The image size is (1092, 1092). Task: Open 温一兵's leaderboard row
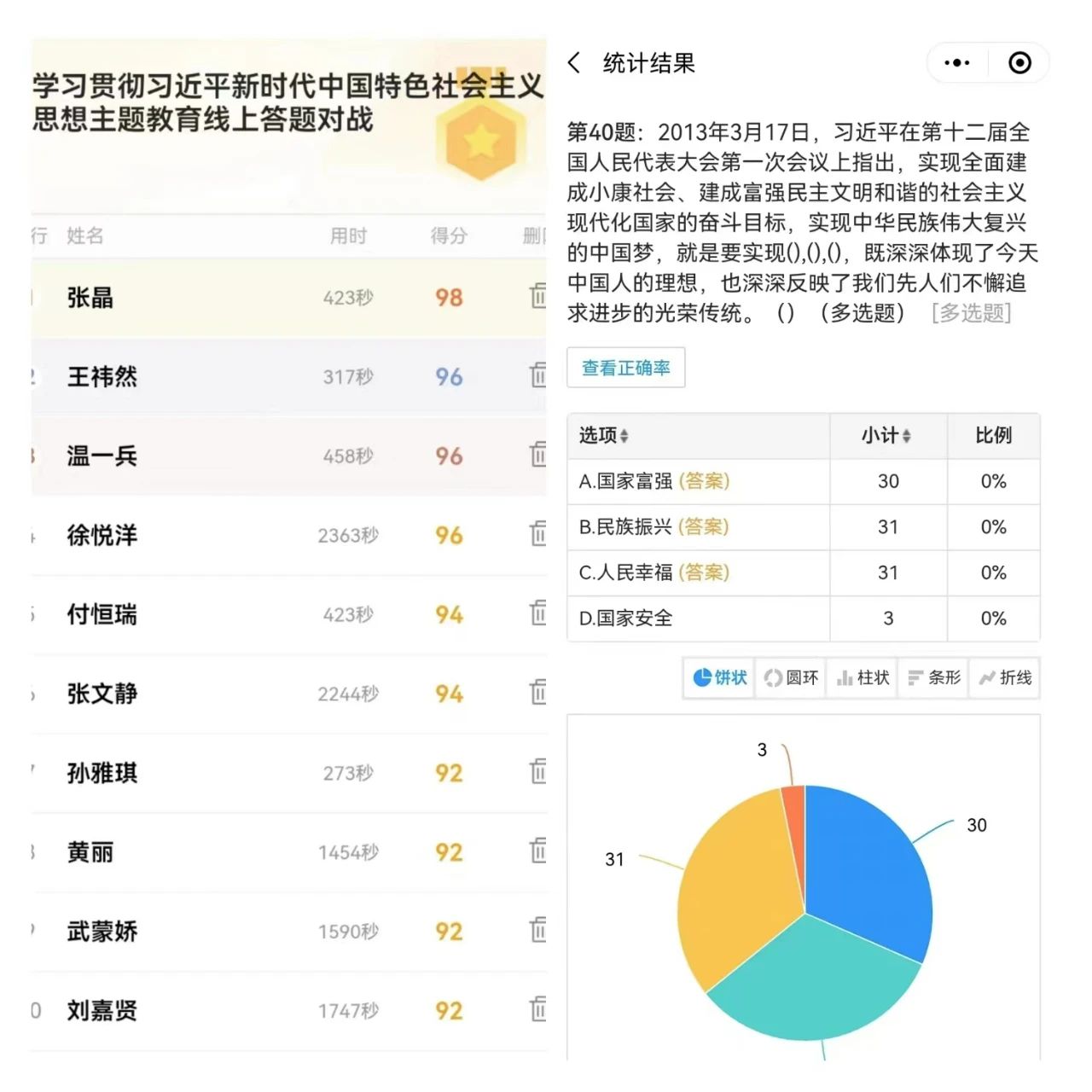256,456
